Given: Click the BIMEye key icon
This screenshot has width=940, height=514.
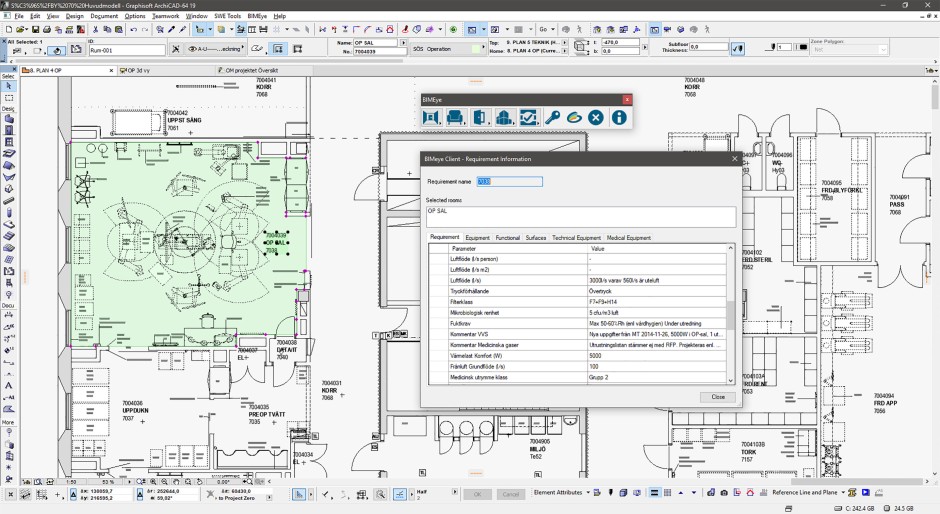Looking at the screenshot, I should [x=551, y=118].
